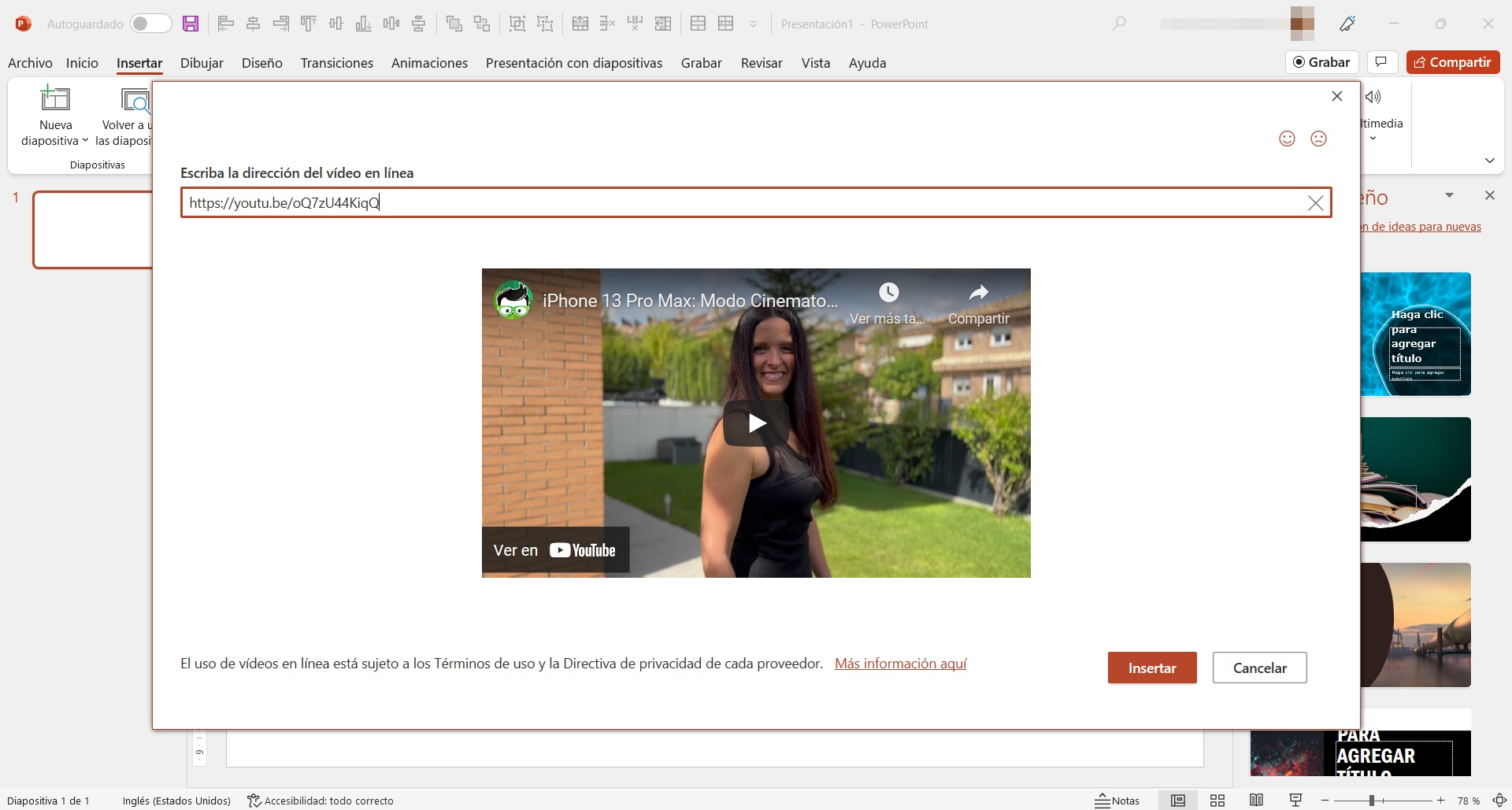Viewport: 1512px width, 810px height.
Task: Click Distribute Columns table icon
Action: (x=726, y=24)
